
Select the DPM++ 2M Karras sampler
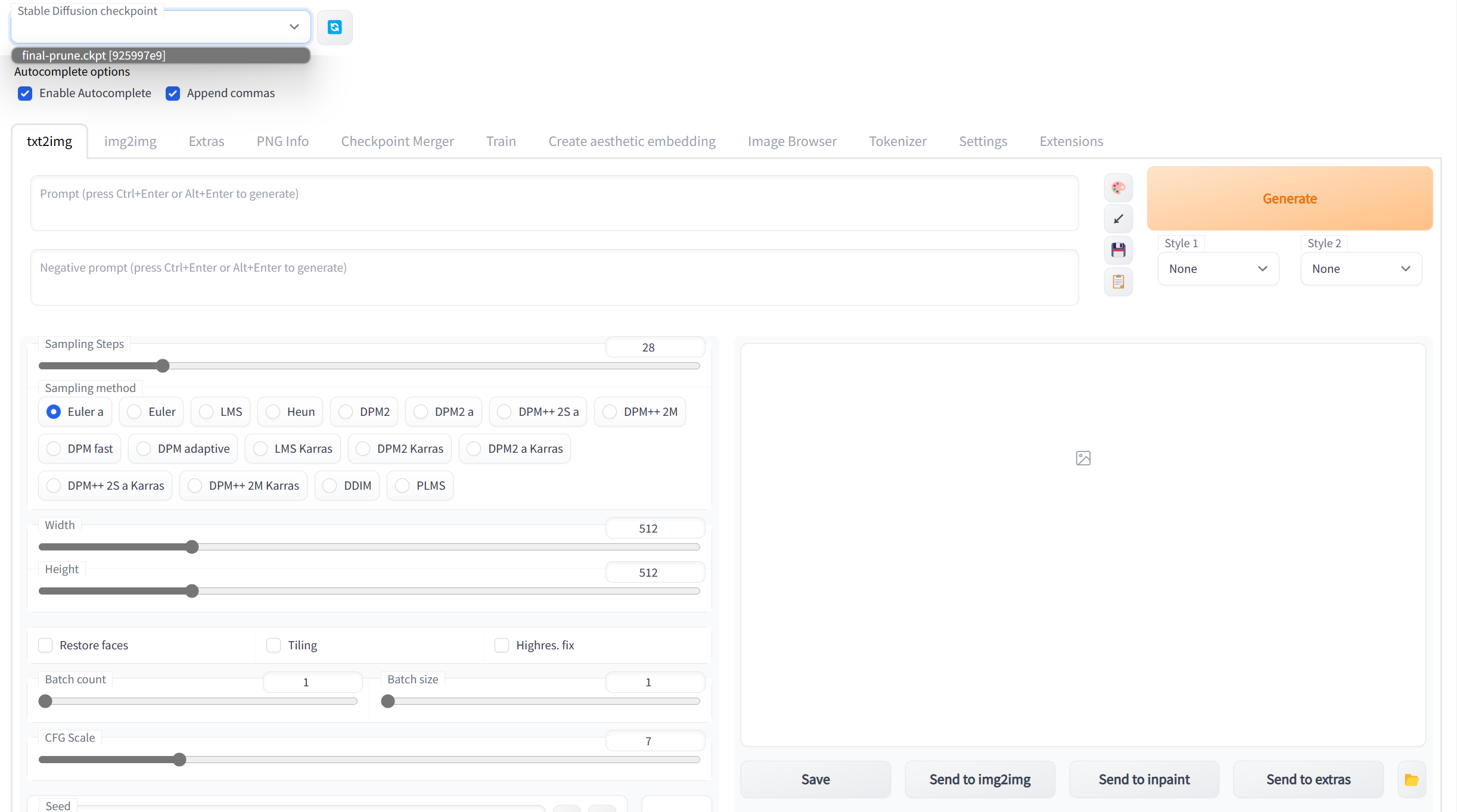click(195, 486)
